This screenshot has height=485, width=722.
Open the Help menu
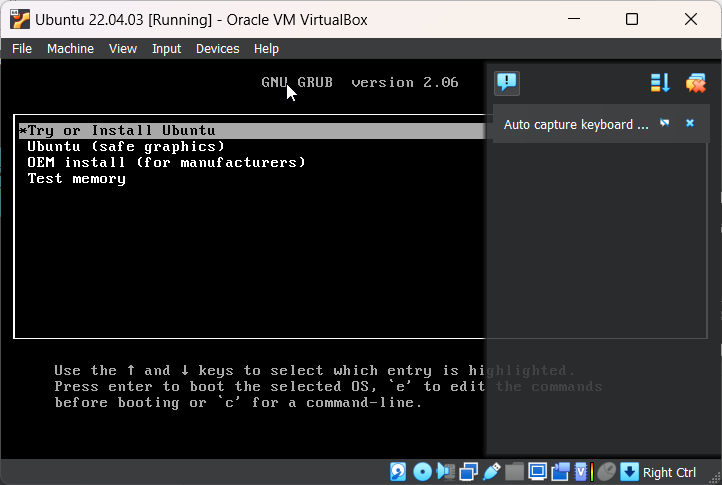click(x=266, y=48)
